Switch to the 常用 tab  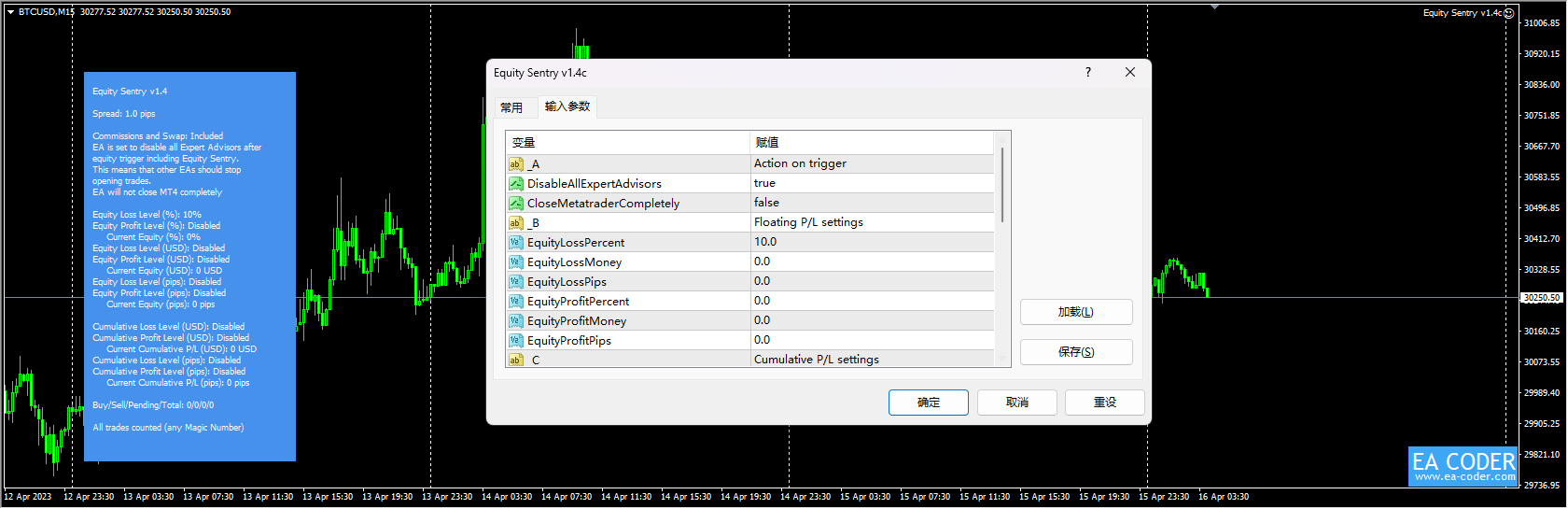point(511,107)
